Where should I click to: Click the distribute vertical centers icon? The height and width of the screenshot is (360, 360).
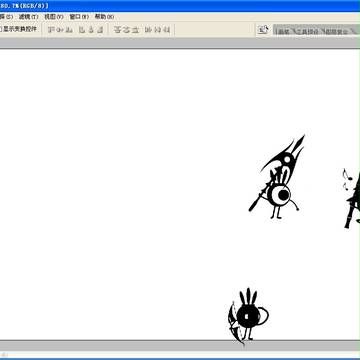coord(126,30)
